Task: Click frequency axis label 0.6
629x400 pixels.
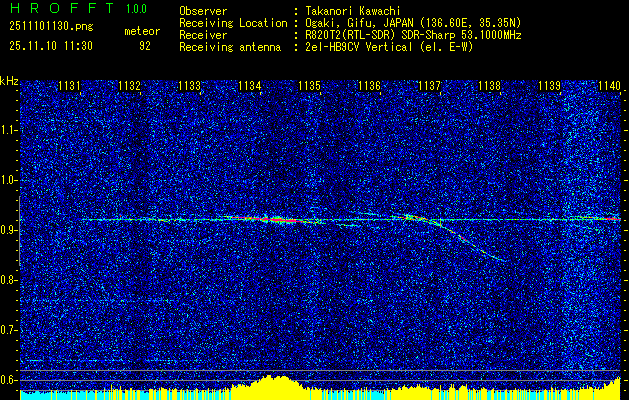Action: [x=8, y=380]
